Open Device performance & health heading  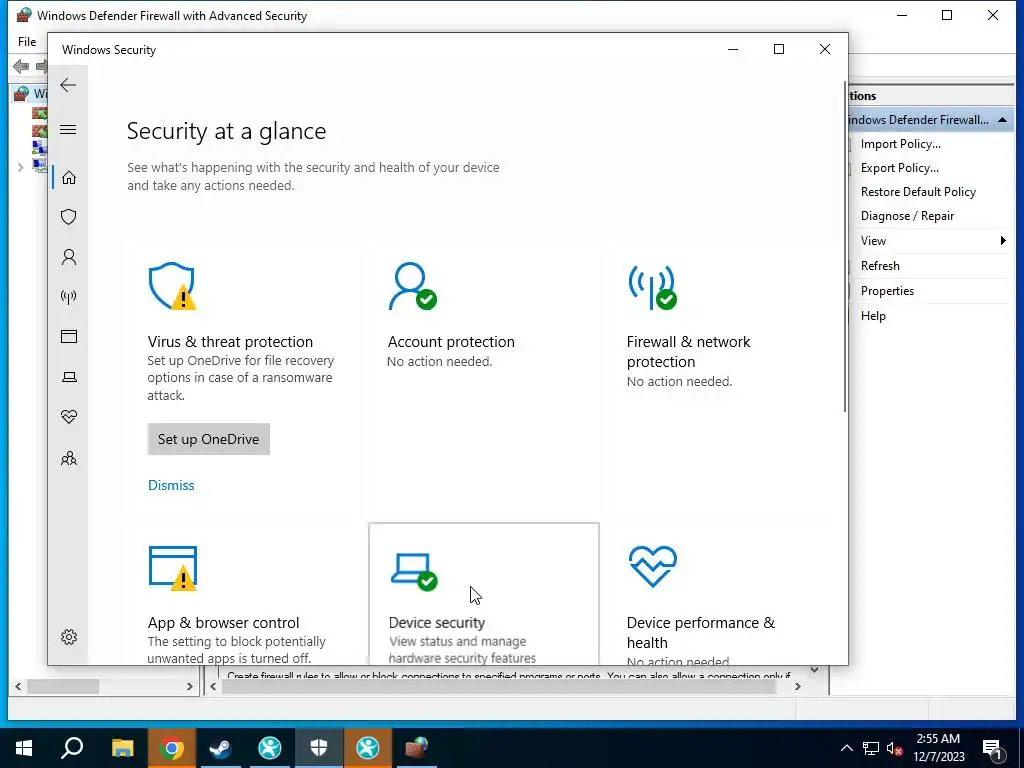point(701,632)
